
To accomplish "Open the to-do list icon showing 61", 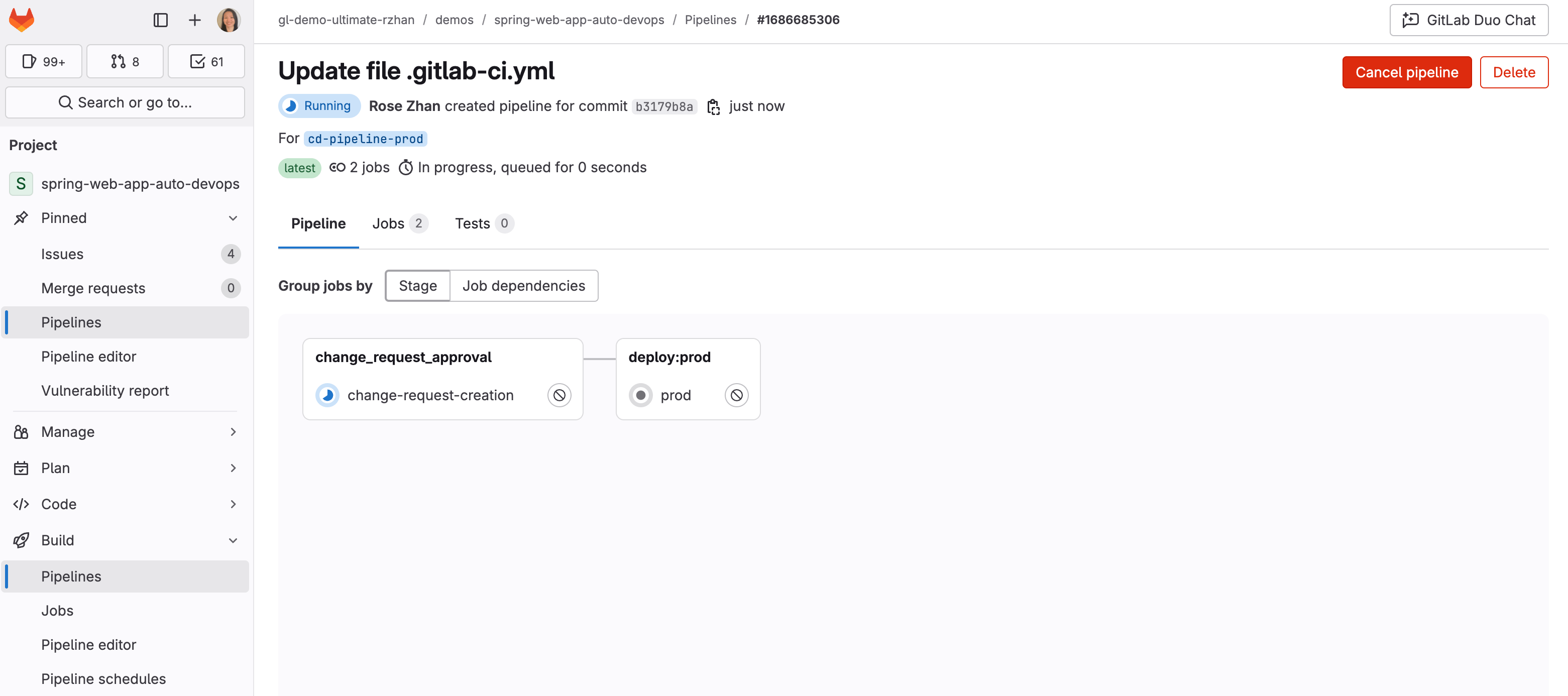I will [x=206, y=61].
